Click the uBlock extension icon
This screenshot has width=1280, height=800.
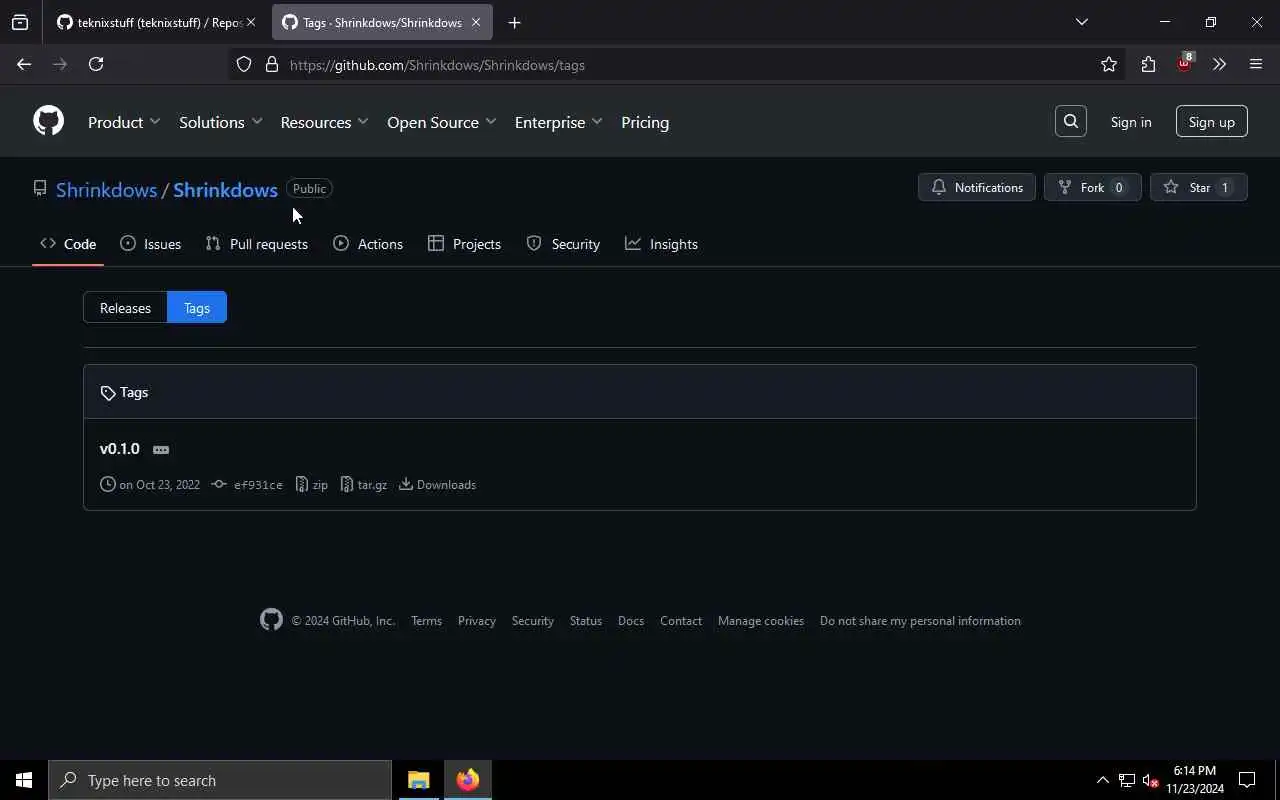1185,63
